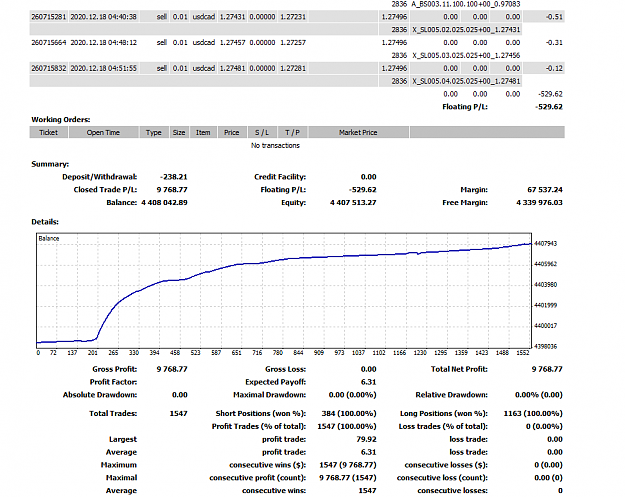Screen dimensions: 625x497
Task: Click the Absolute Drawdown label
Action: point(100,395)
